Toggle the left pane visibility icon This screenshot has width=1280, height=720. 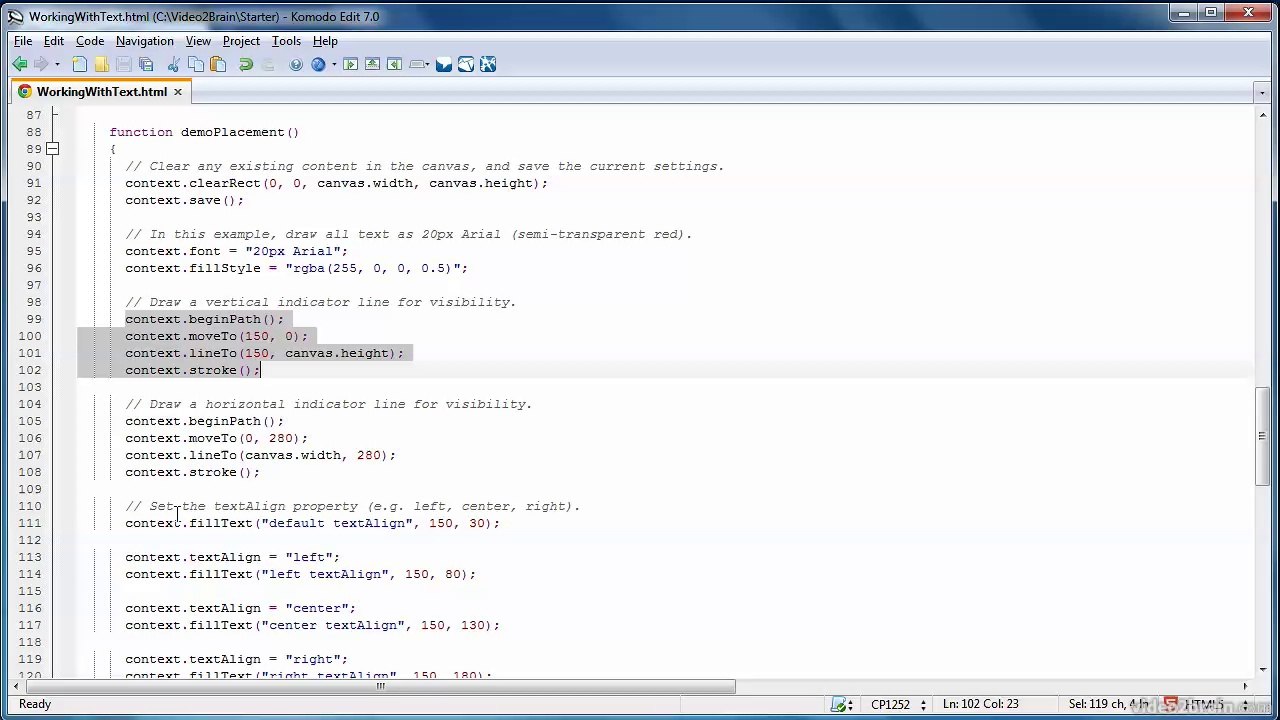350,64
